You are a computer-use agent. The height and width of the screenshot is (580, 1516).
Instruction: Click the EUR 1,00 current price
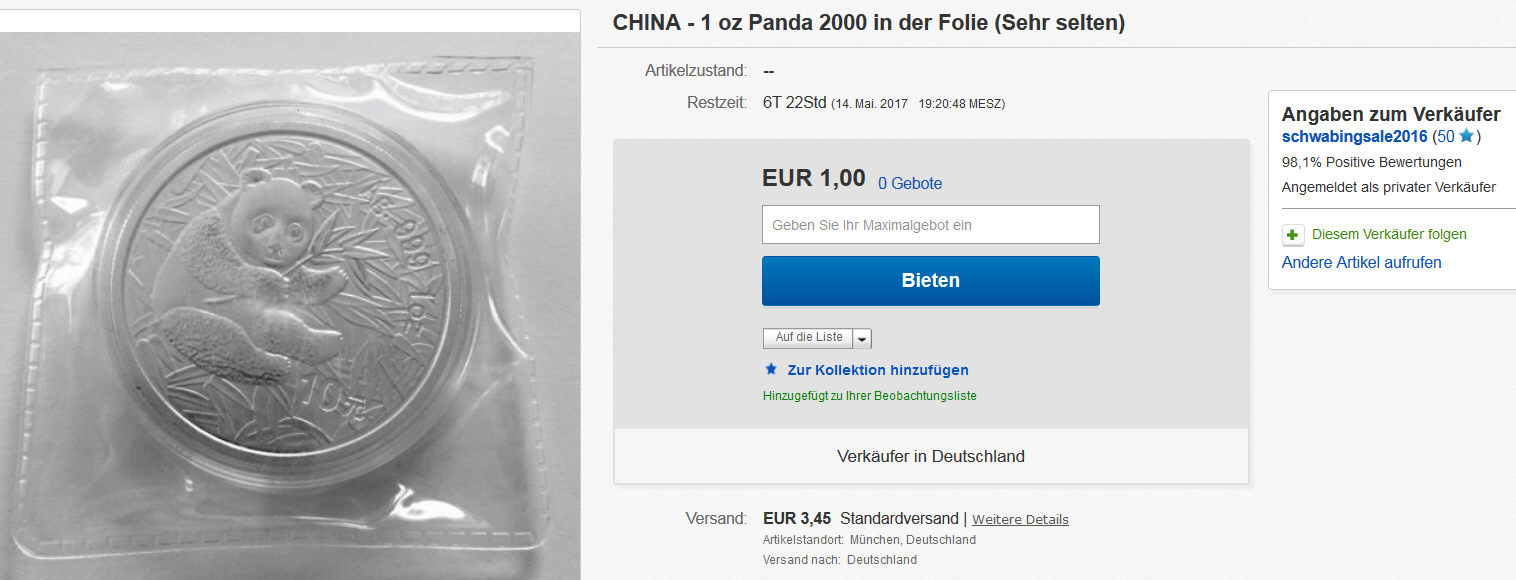(x=814, y=178)
